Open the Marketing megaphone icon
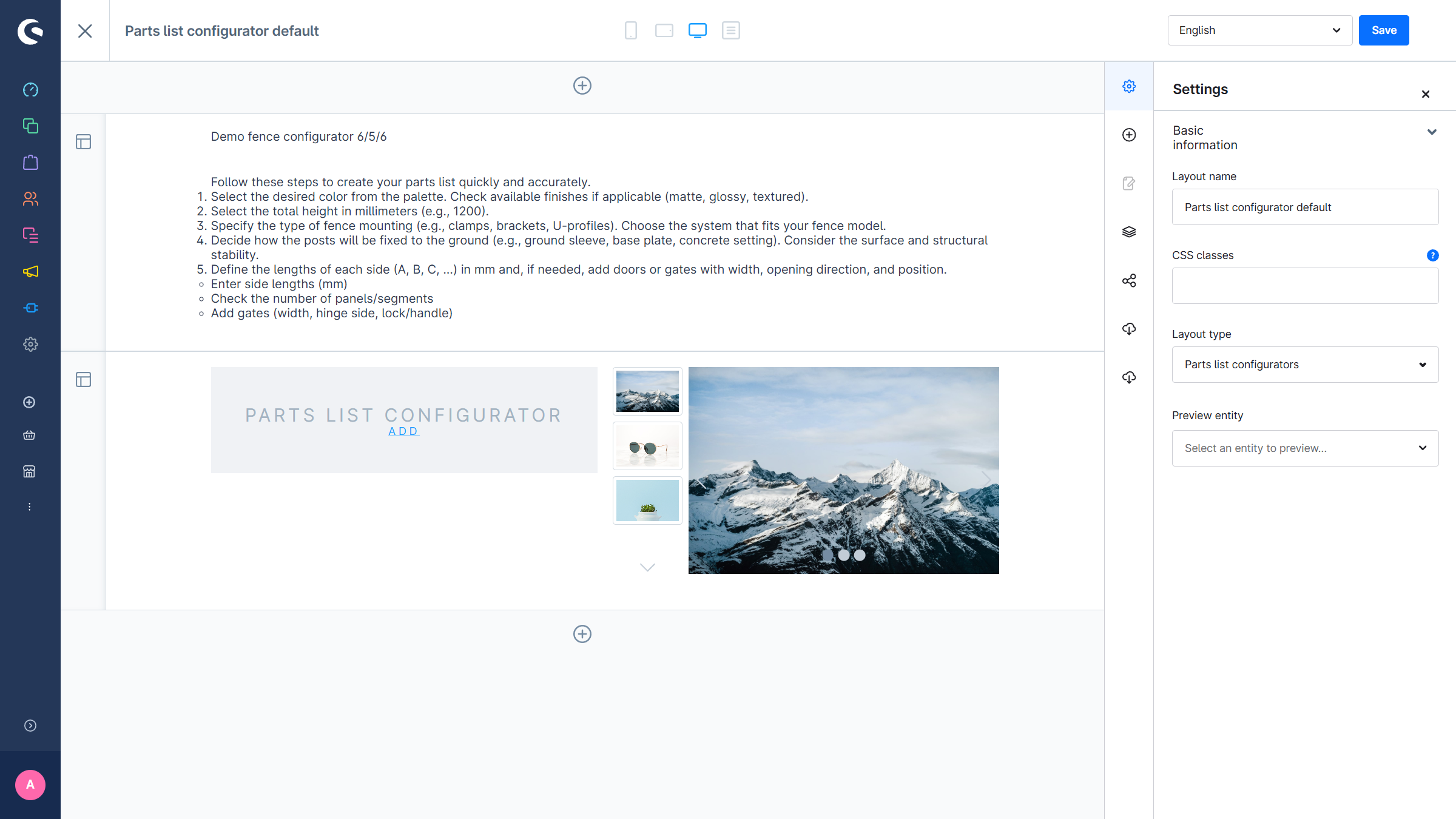 pyautogui.click(x=30, y=271)
